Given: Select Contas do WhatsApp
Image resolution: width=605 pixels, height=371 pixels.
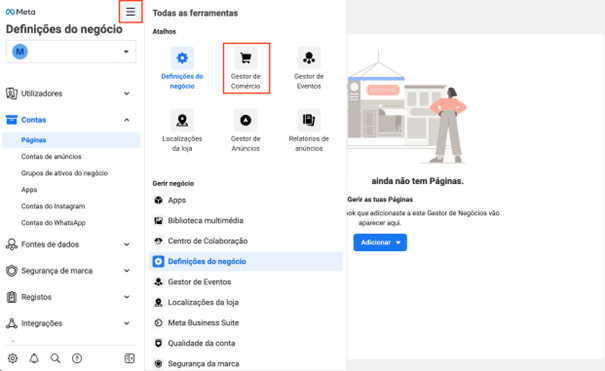Looking at the screenshot, I should tap(53, 223).
